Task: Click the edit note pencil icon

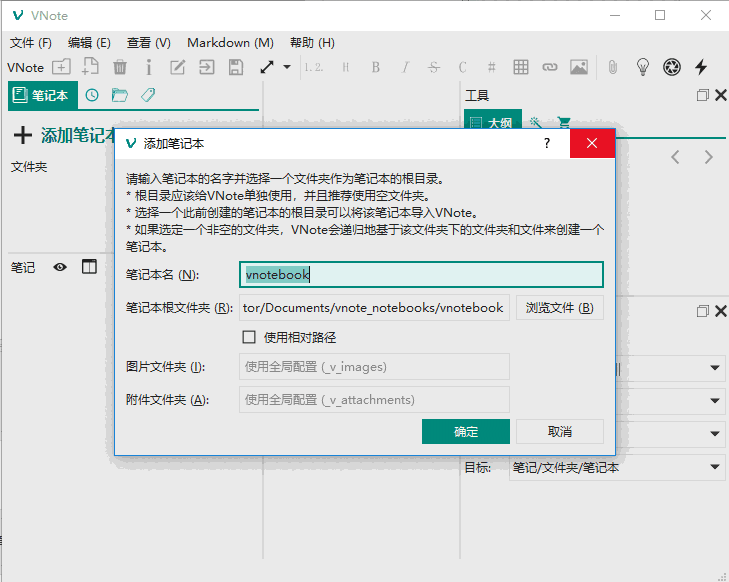Action: (x=178, y=67)
